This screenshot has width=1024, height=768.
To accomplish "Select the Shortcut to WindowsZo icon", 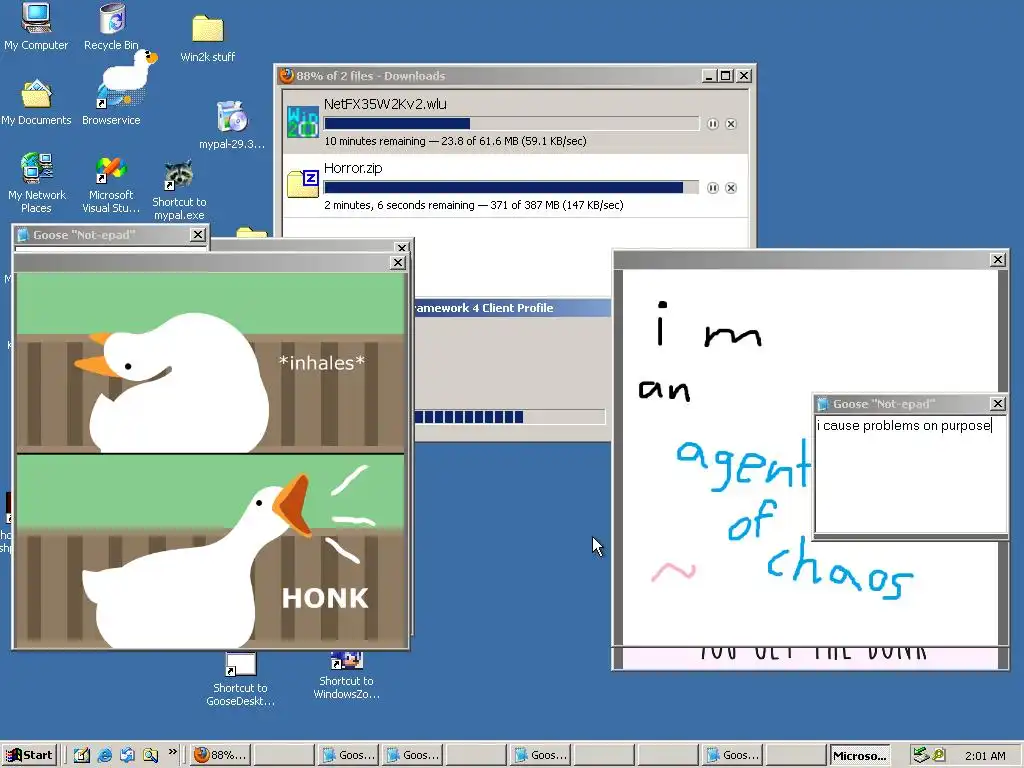I will click(x=346, y=676).
